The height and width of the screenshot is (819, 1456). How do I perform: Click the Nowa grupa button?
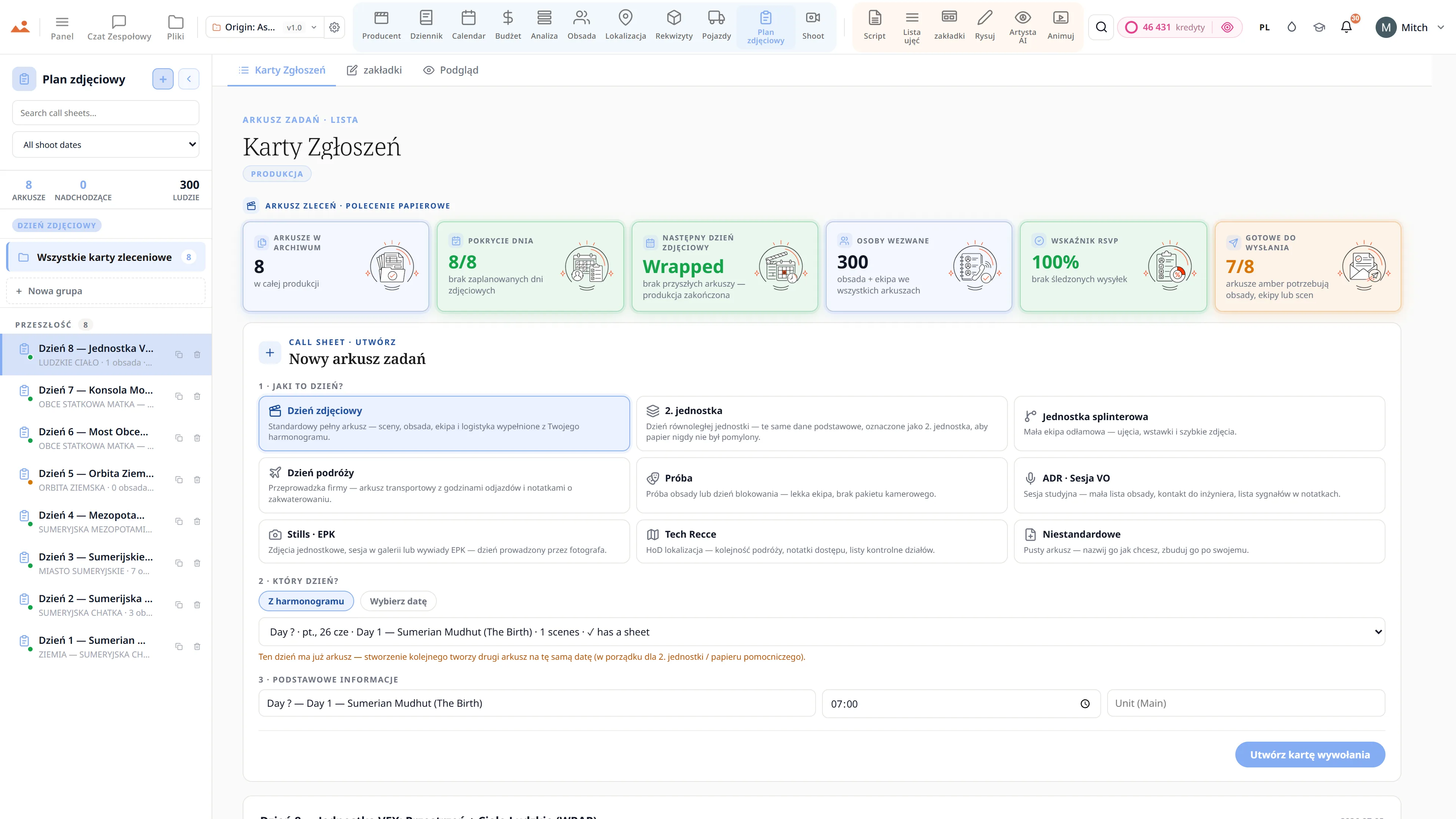[106, 290]
